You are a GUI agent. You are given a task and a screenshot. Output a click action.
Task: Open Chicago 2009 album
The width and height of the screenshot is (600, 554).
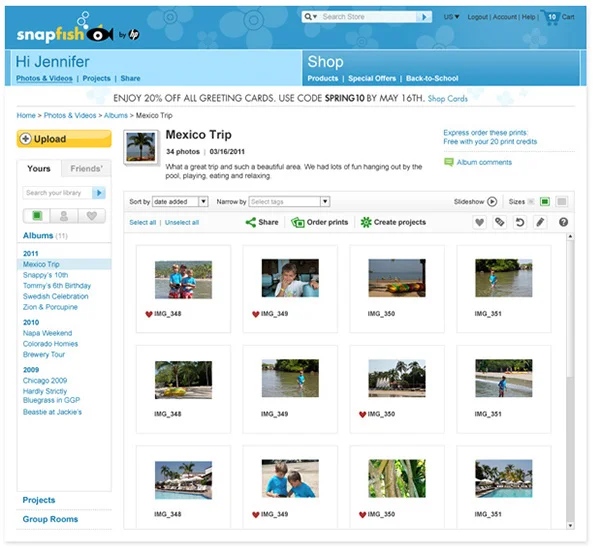pos(45,381)
